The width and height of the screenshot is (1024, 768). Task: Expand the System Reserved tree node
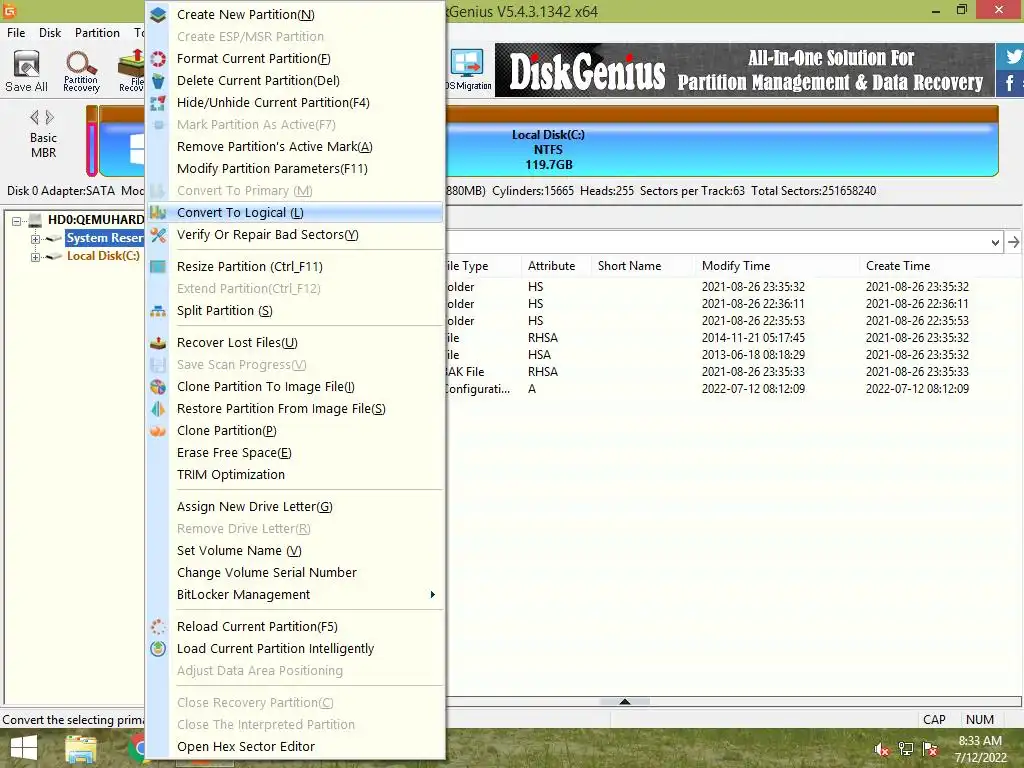tap(35, 239)
